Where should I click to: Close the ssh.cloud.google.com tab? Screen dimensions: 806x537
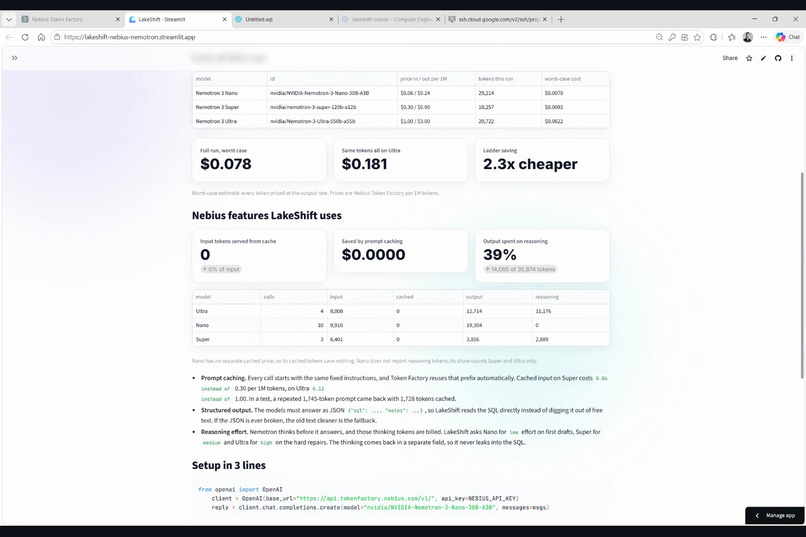pyautogui.click(x=545, y=20)
